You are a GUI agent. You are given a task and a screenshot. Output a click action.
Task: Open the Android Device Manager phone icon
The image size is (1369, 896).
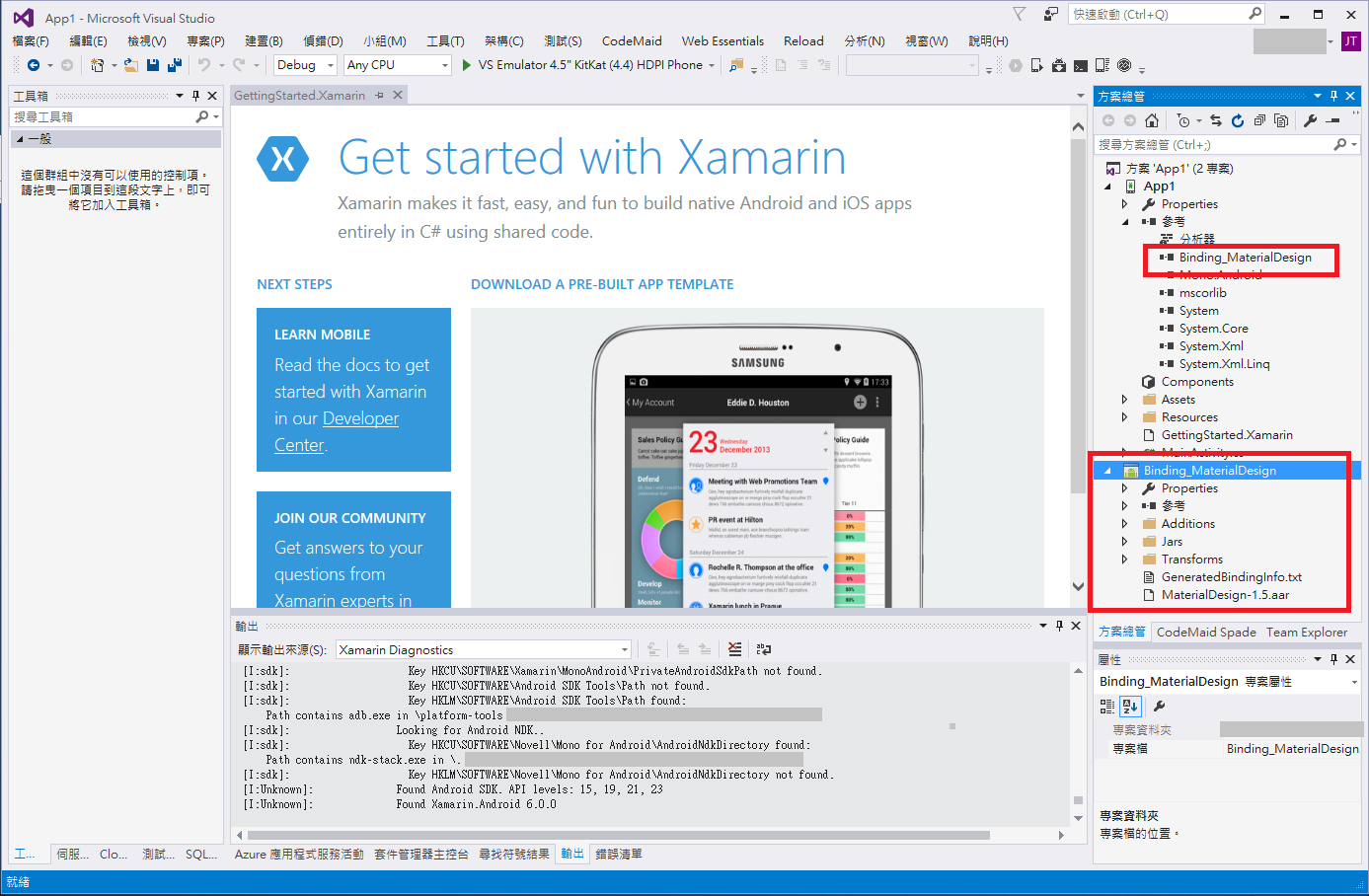[x=1036, y=65]
